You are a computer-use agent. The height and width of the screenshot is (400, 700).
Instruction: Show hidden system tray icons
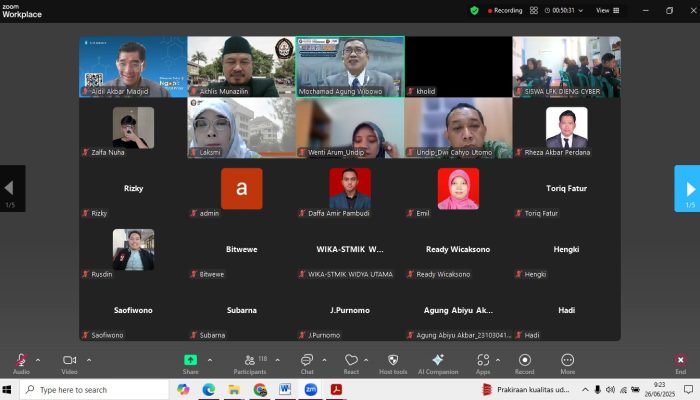tap(585, 390)
